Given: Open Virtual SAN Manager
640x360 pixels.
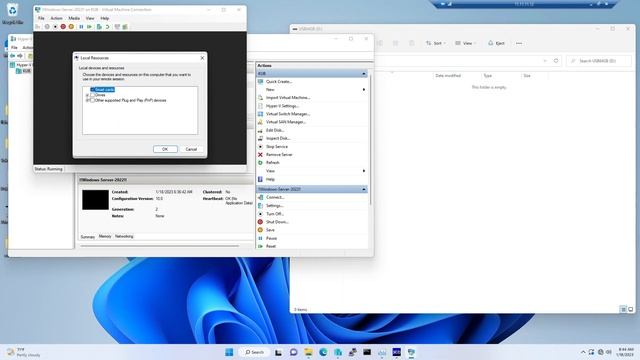Looking at the screenshot, I should (x=286, y=122).
